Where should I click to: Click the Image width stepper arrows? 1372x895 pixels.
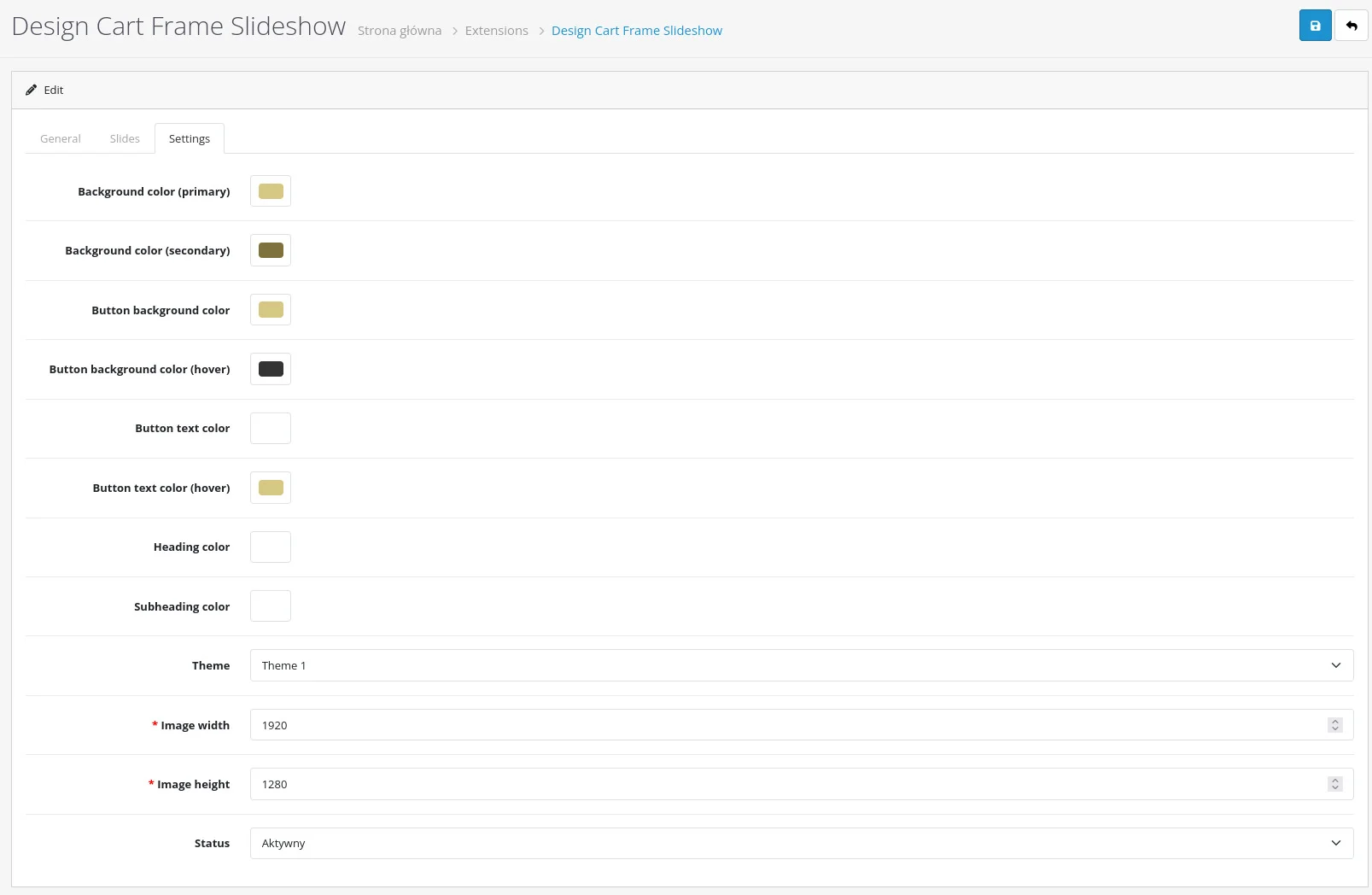pos(1335,725)
